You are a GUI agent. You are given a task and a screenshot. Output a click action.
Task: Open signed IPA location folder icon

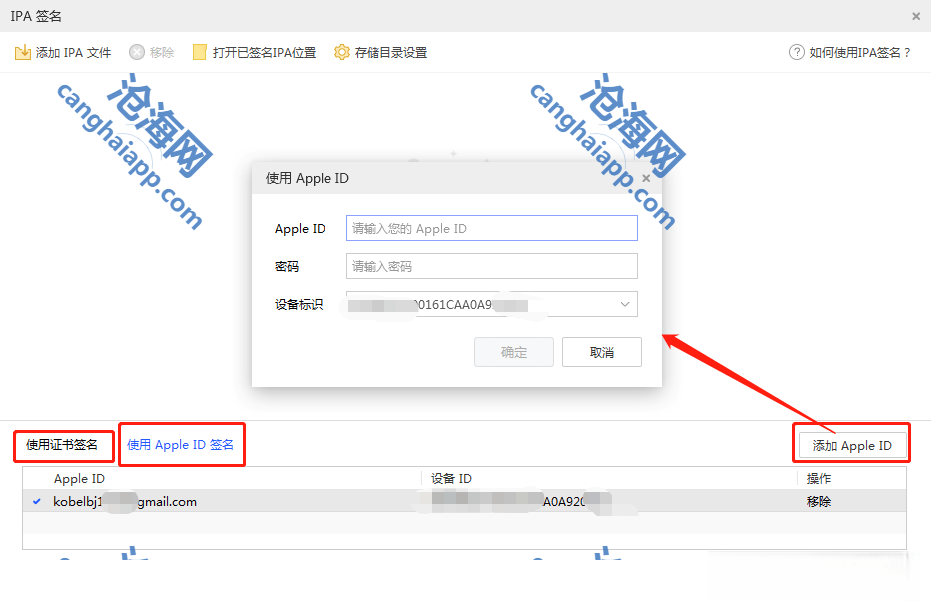200,52
